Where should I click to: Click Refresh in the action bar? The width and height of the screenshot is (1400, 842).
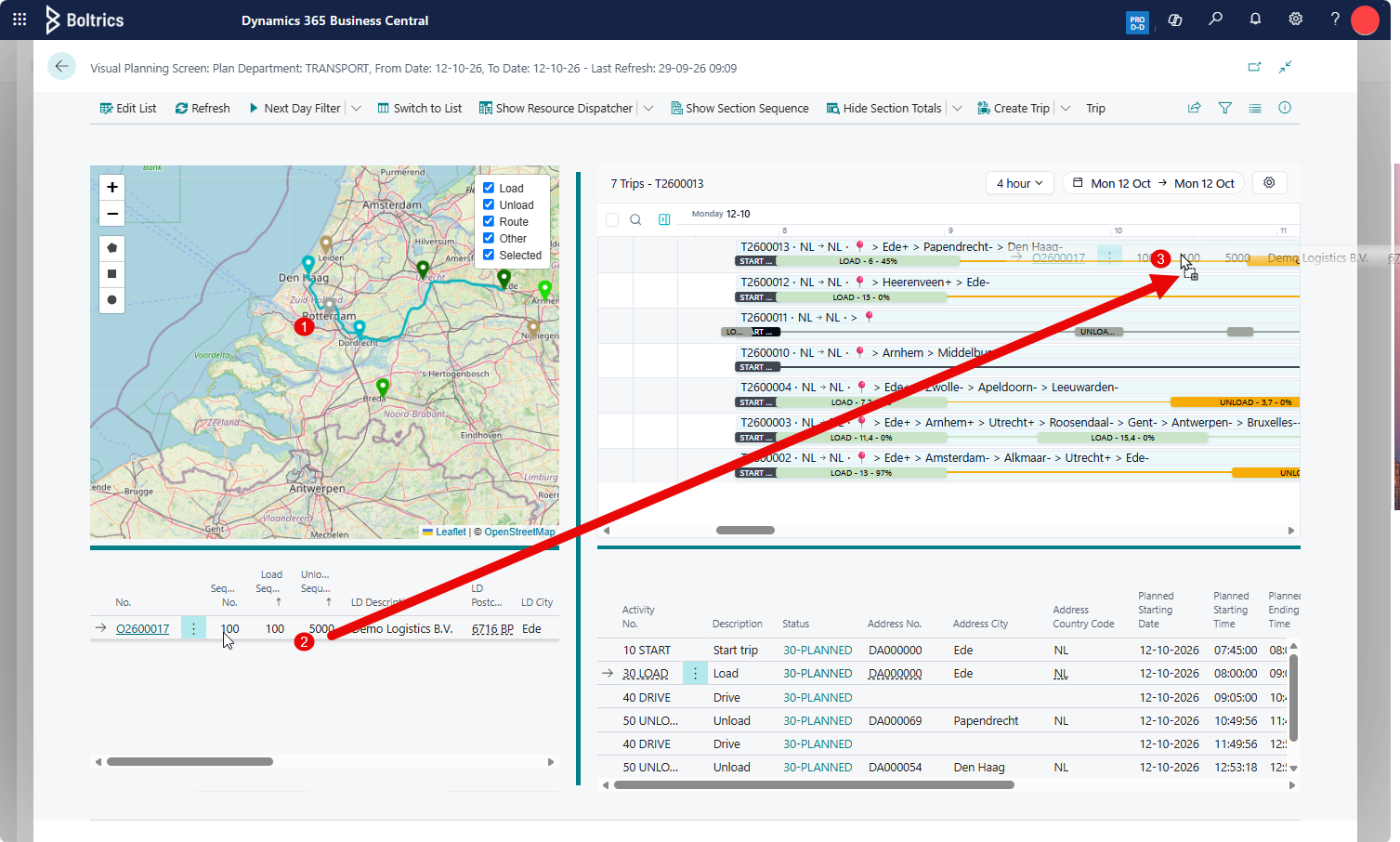click(203, 109)
